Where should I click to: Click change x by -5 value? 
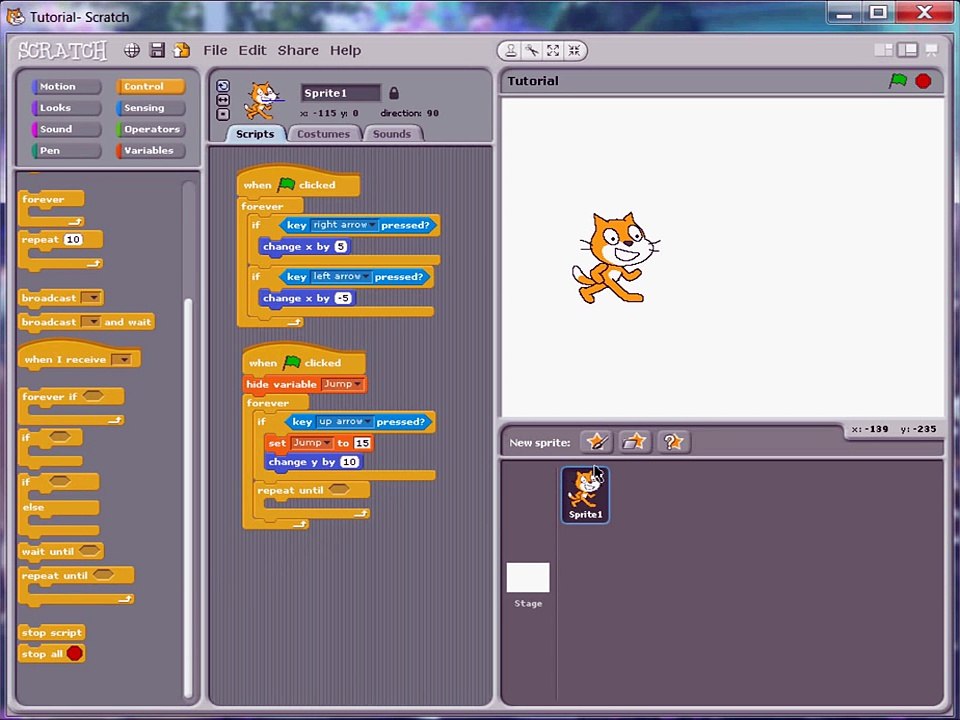coord(343,298)
